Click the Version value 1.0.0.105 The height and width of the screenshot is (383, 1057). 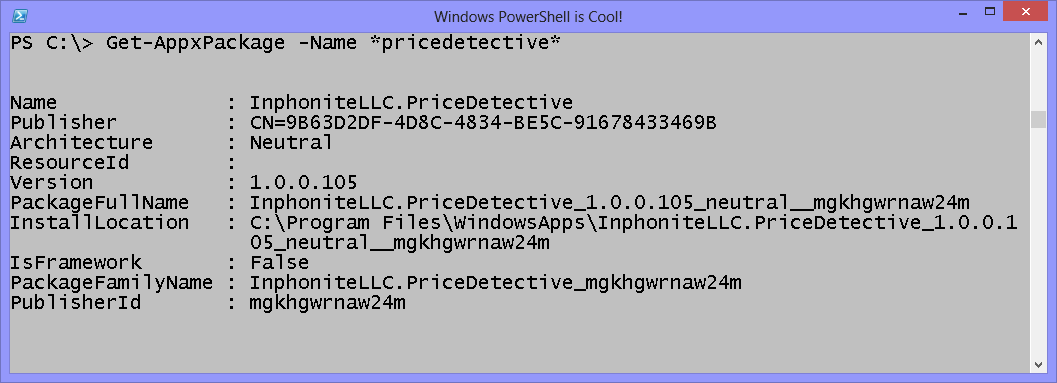(303, 183)
